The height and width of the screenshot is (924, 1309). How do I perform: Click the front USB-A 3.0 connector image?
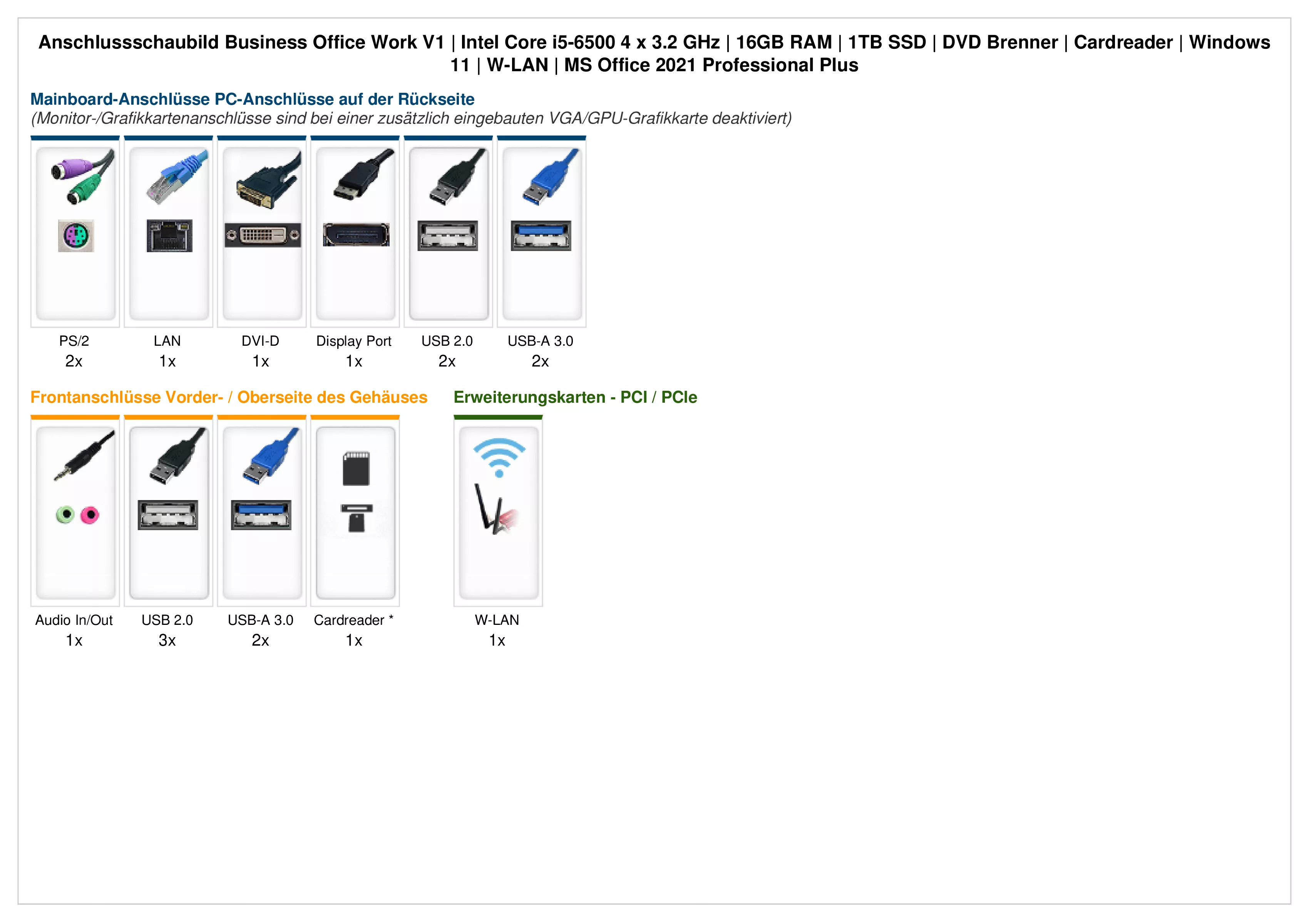point(262,512)
